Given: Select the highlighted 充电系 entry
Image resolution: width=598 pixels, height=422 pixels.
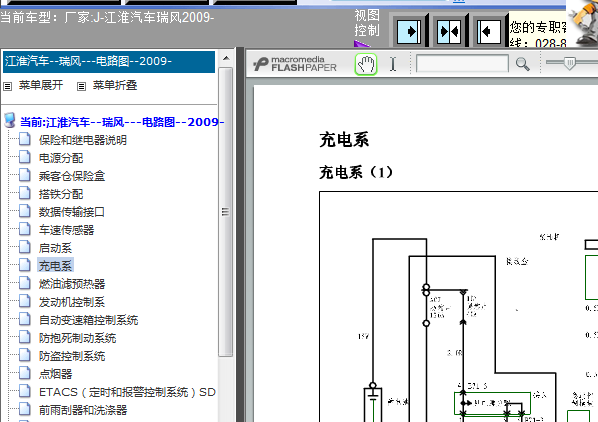Looking at the screenshot, I should 55,266.
